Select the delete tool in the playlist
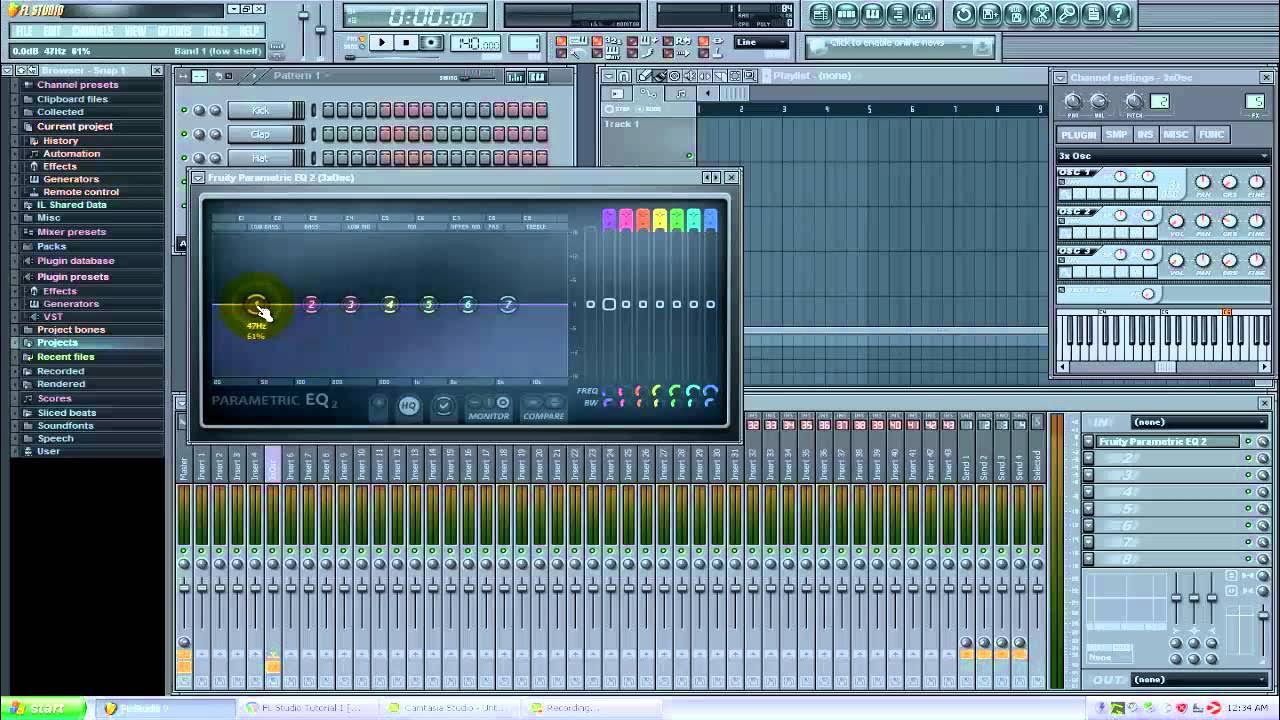1280x720 pixels. pyautogui.click(x=675, y=76)
